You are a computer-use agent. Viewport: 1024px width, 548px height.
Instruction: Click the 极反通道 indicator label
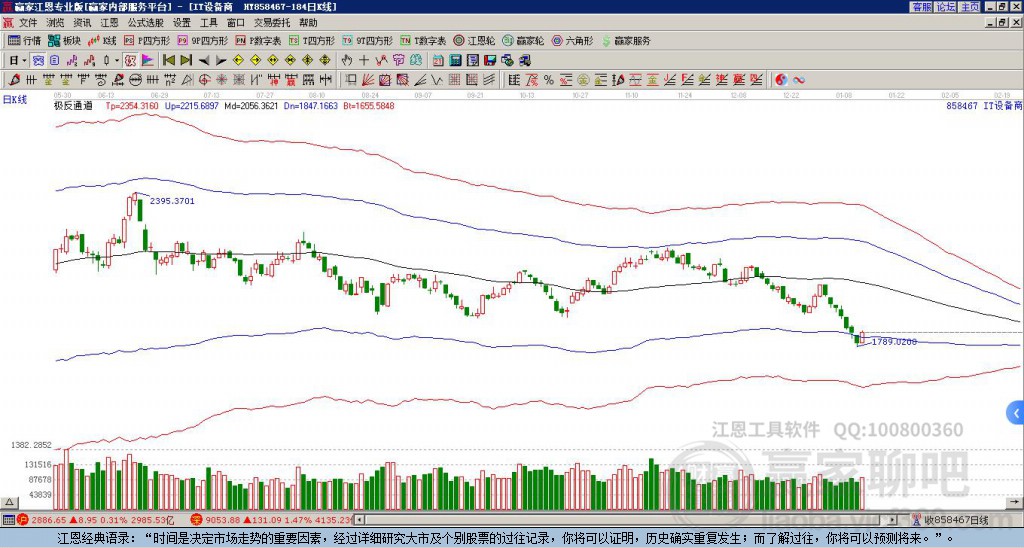pos(73,106)
